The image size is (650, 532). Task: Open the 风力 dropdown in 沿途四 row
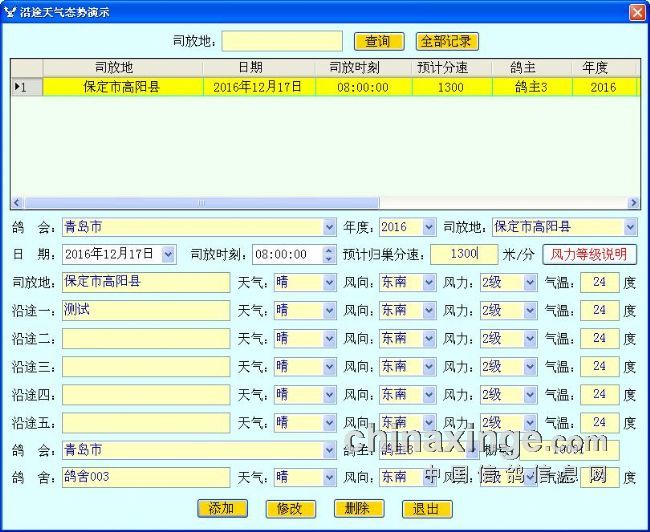530,395
